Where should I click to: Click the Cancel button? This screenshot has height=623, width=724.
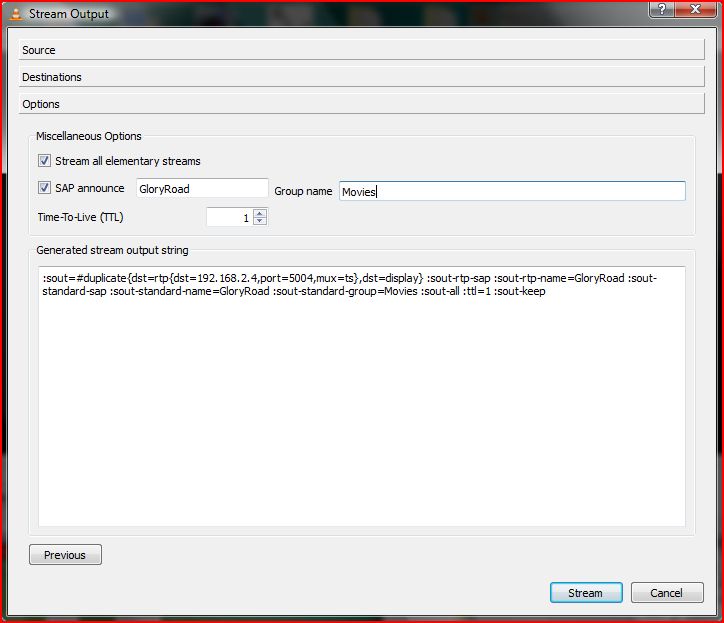click(667, 593)
